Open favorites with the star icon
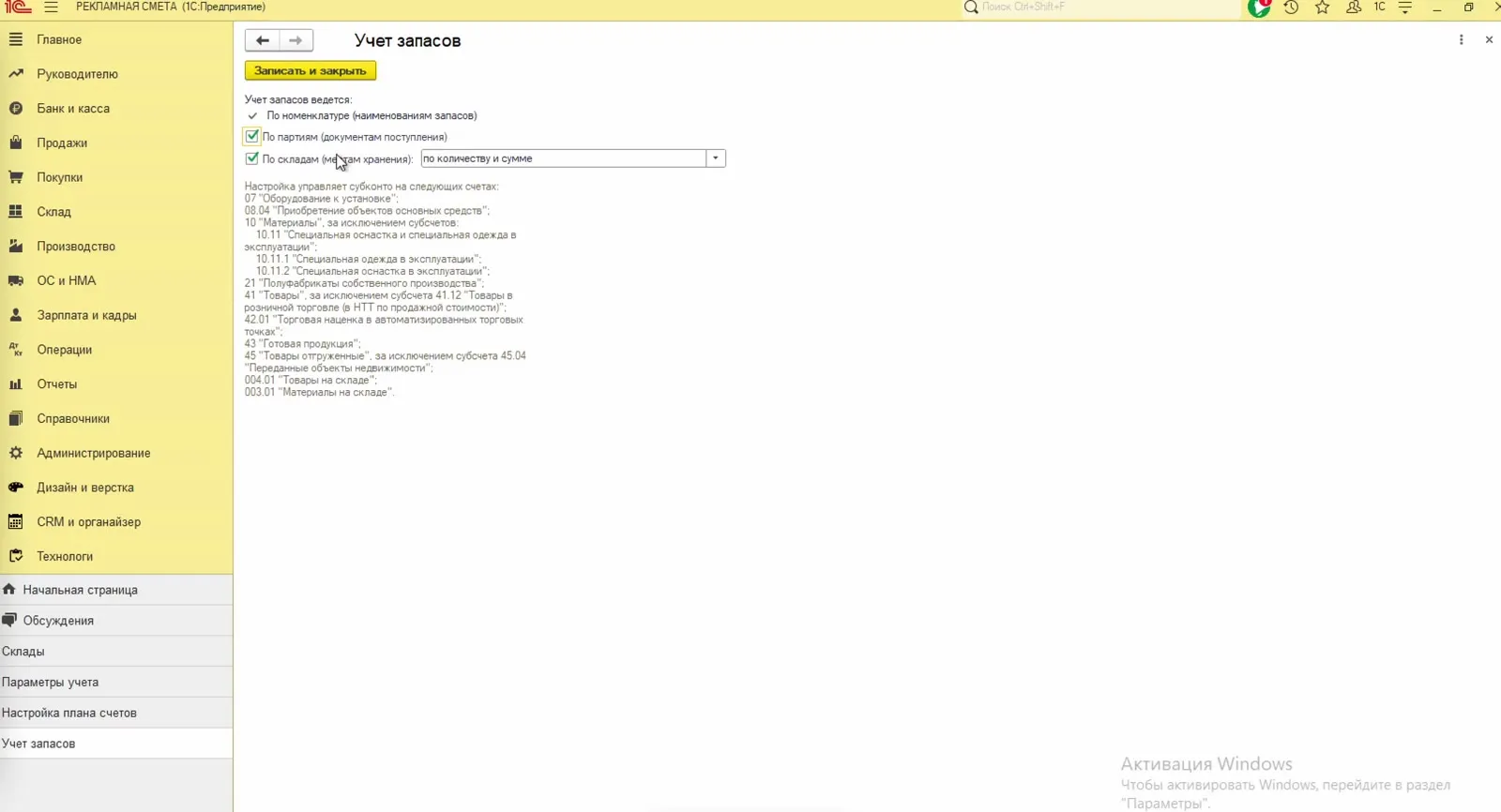The image size is (1501, 812). [1322, 8]
